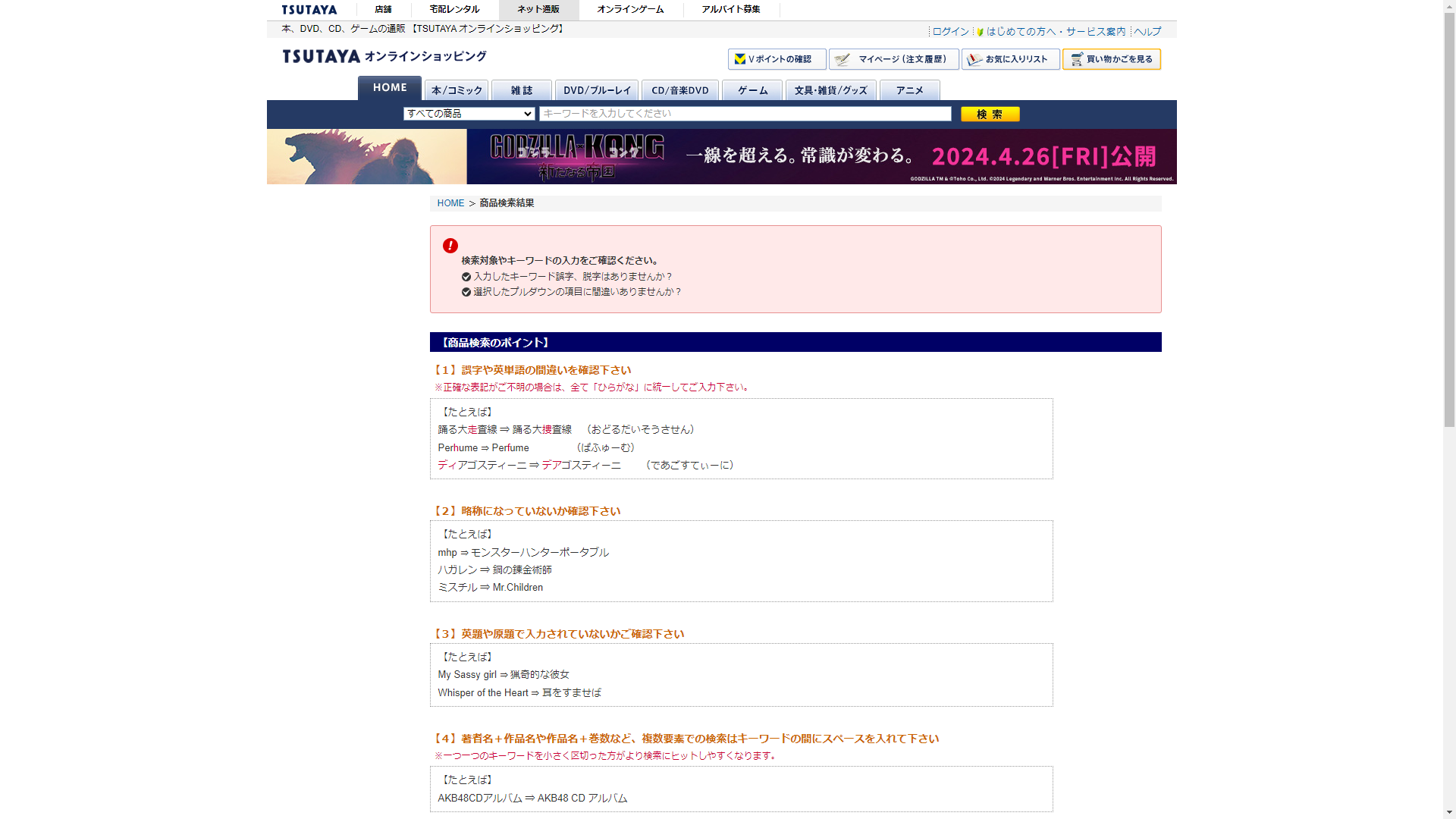Click the TSUTAYA Online Shopping logo
Image resolution: width=1456 pixels, height=819 pixels.
[x=384, y=56]
